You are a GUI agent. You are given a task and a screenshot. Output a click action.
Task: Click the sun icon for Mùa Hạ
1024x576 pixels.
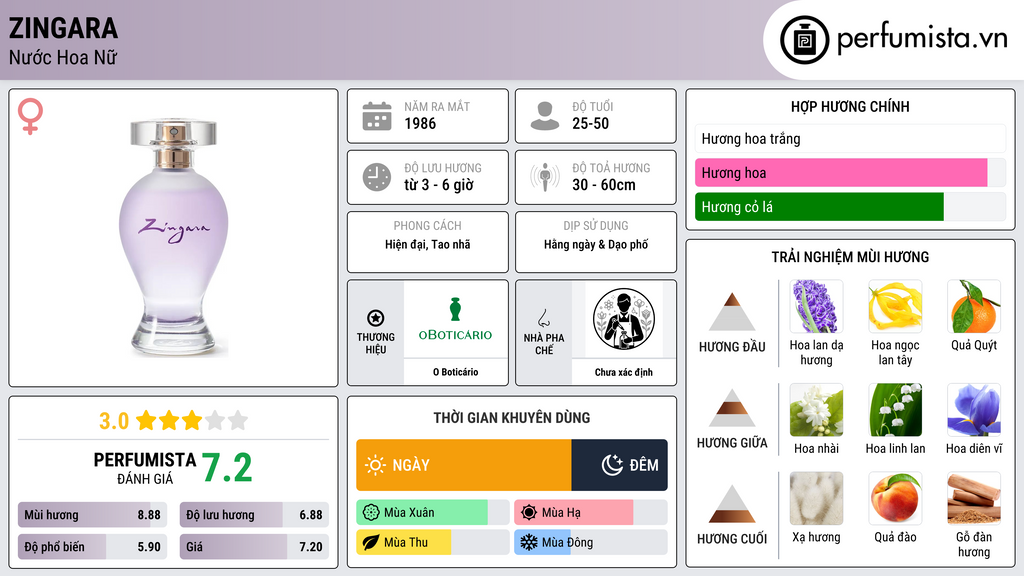(529, 513)
